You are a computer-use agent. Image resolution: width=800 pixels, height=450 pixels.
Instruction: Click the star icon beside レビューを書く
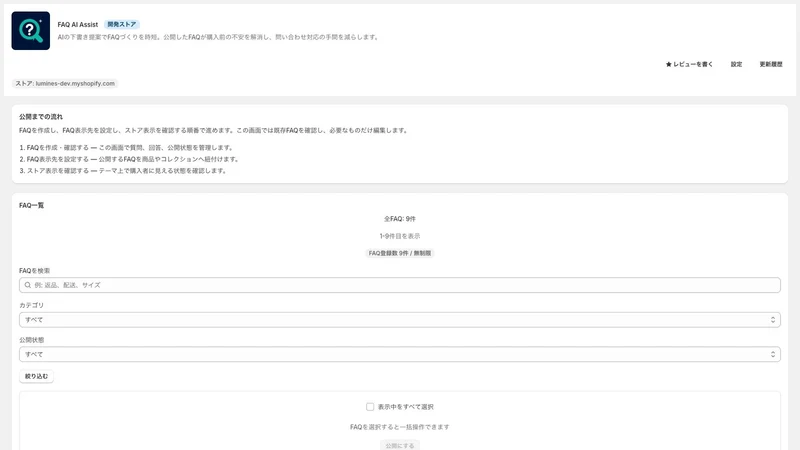pyautogui.click(x=668, y=64)
